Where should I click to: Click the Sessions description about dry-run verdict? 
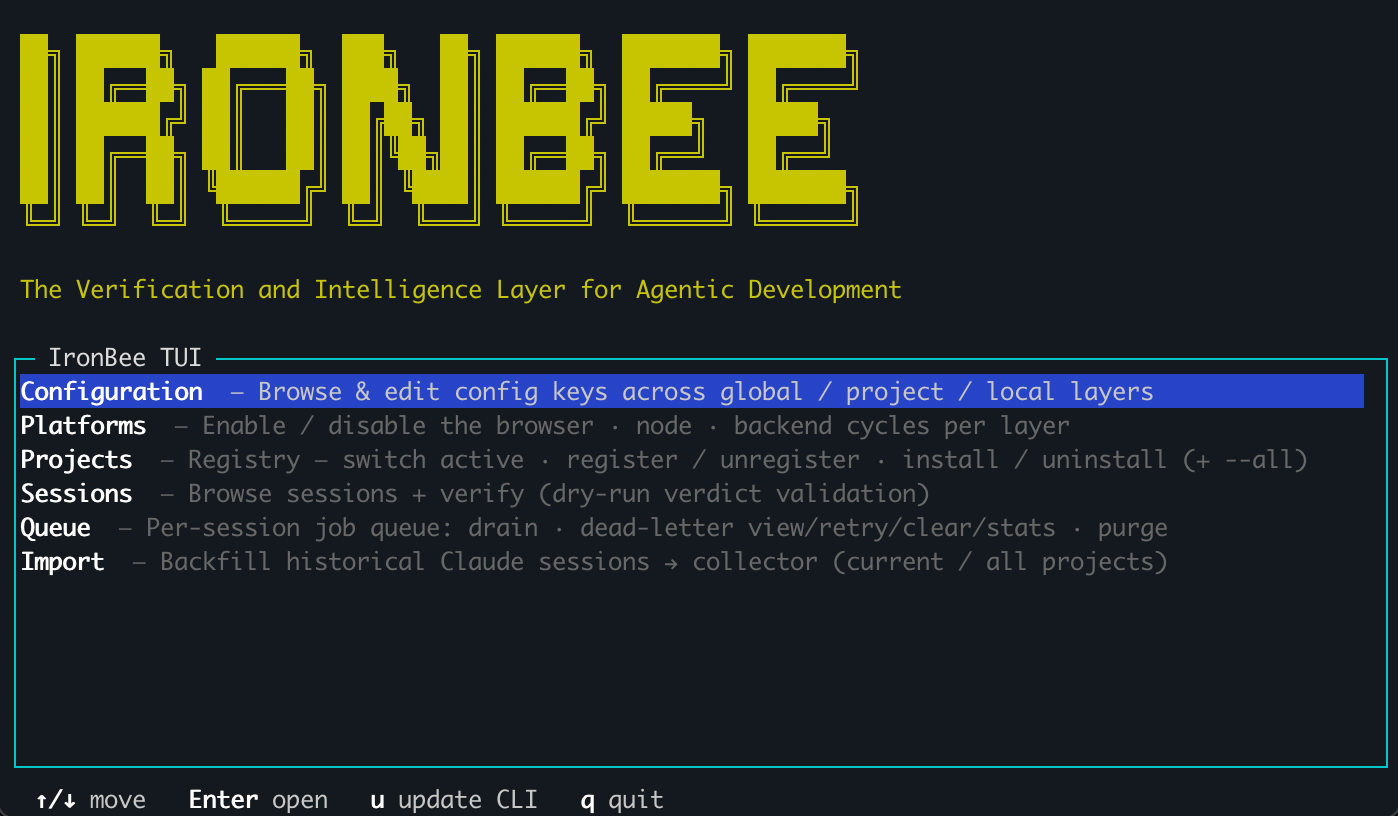[x=559, y=494]
